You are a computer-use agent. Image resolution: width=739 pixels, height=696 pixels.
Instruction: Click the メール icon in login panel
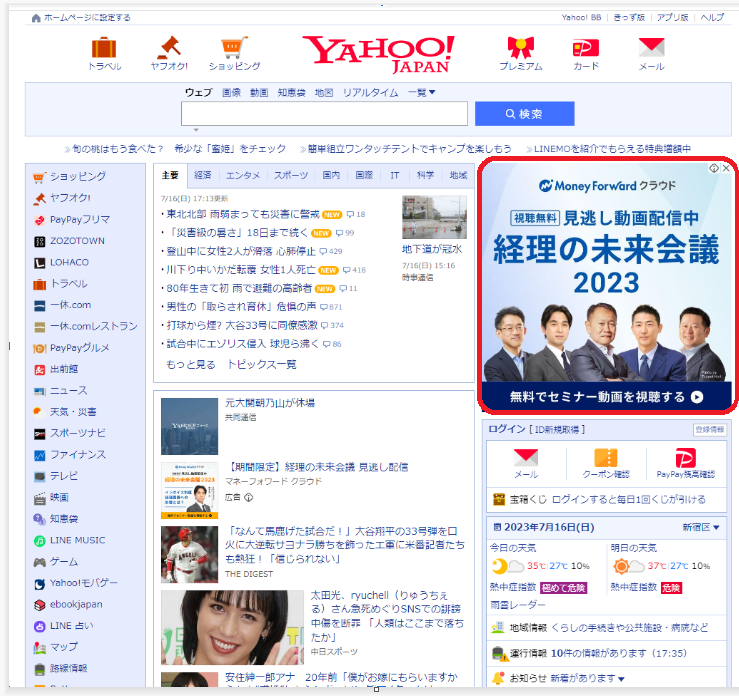526,458
